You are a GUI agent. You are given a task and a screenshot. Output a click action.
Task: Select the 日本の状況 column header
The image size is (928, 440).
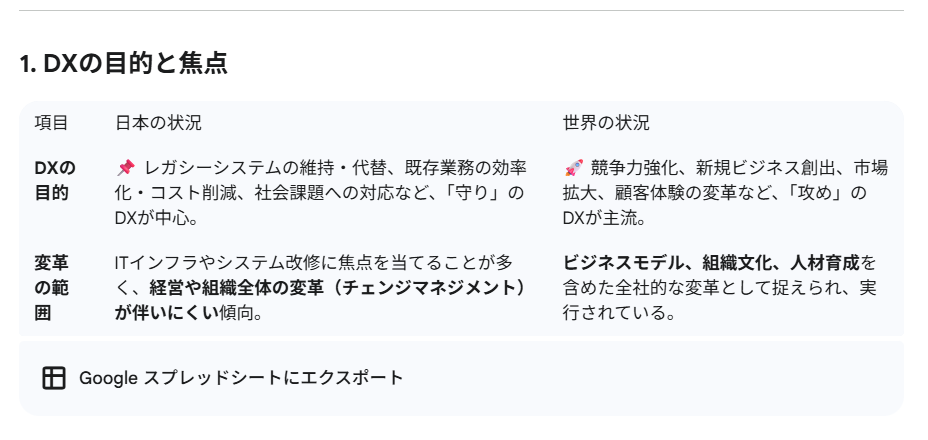(158, 123)
